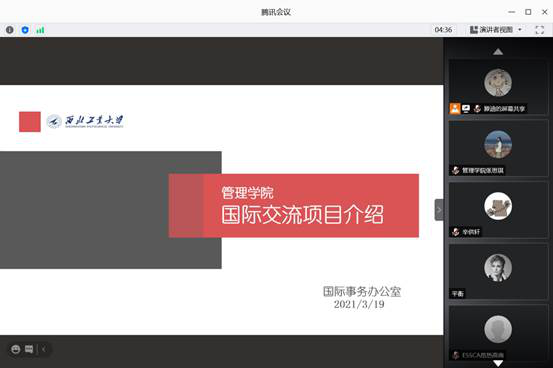Toggle muted mic of ESSCA participant
The image size is (553, 368).
tap(456, 355)
